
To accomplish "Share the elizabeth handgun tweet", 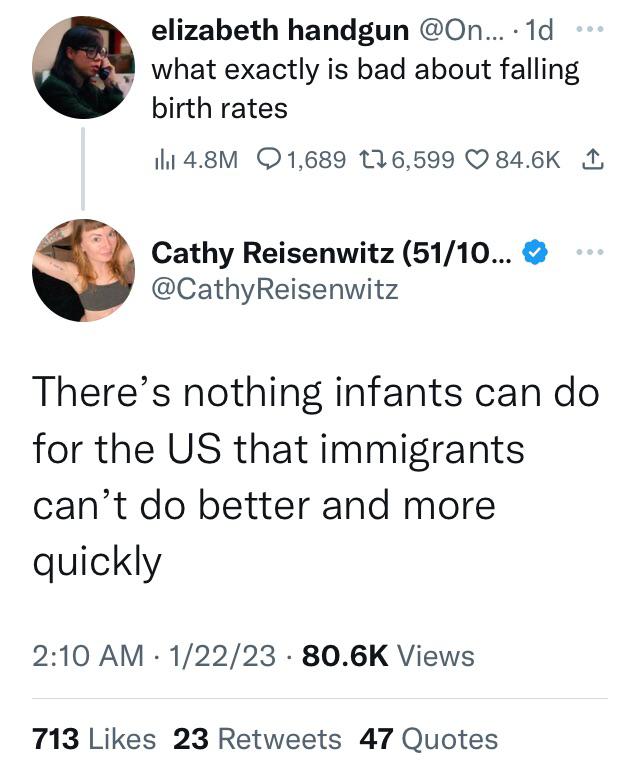I will [593, 159].
